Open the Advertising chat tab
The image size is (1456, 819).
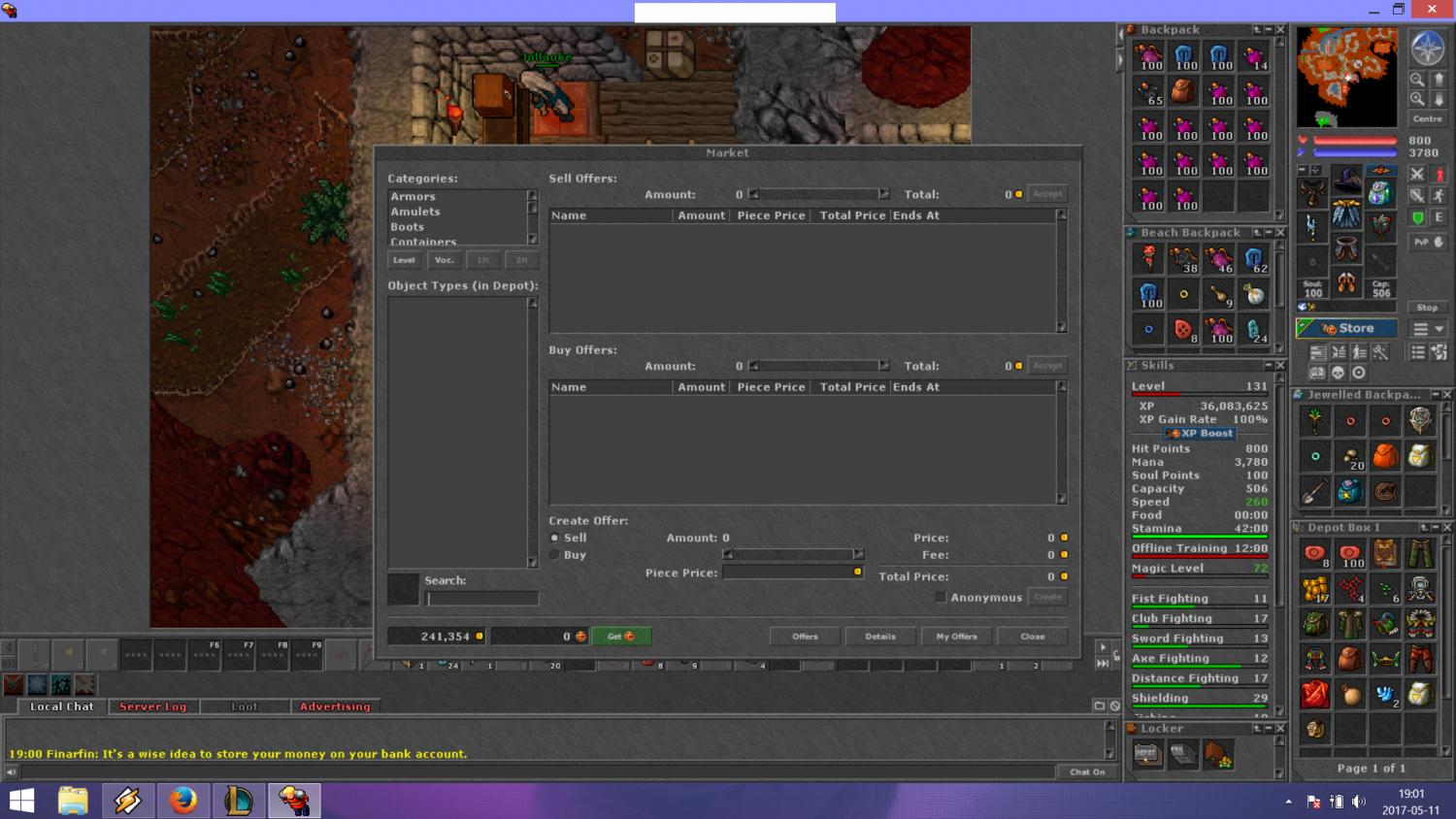335,706
